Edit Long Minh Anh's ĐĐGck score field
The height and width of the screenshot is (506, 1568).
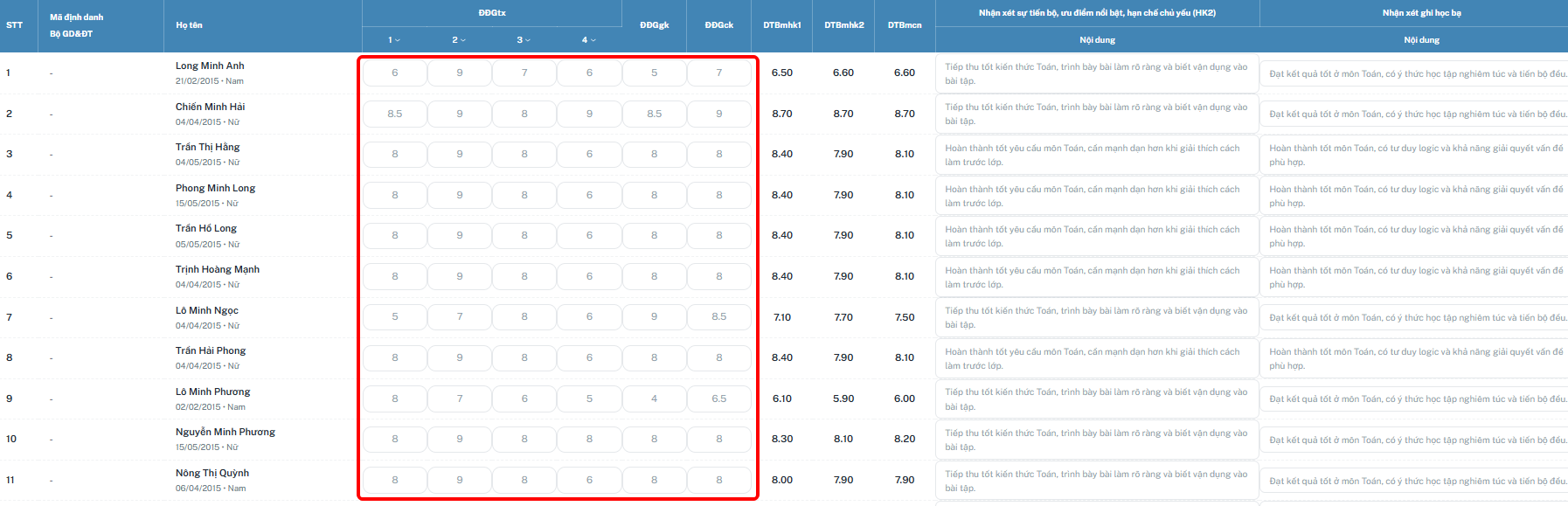(719, 73)
